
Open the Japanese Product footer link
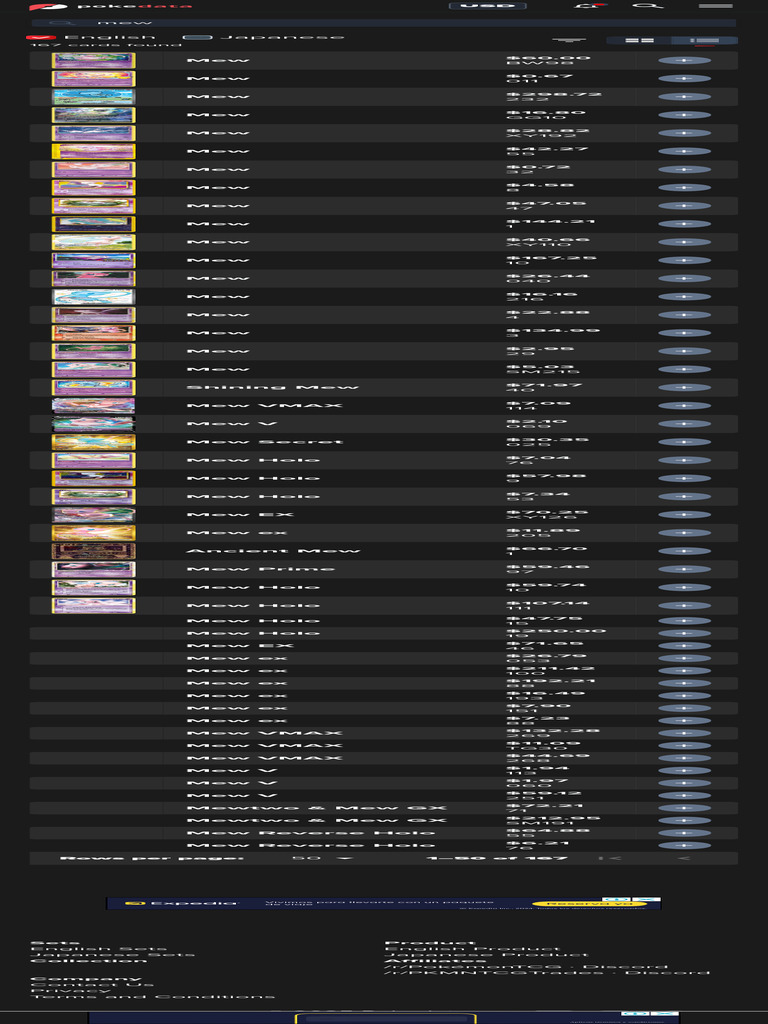coord(487,955)
